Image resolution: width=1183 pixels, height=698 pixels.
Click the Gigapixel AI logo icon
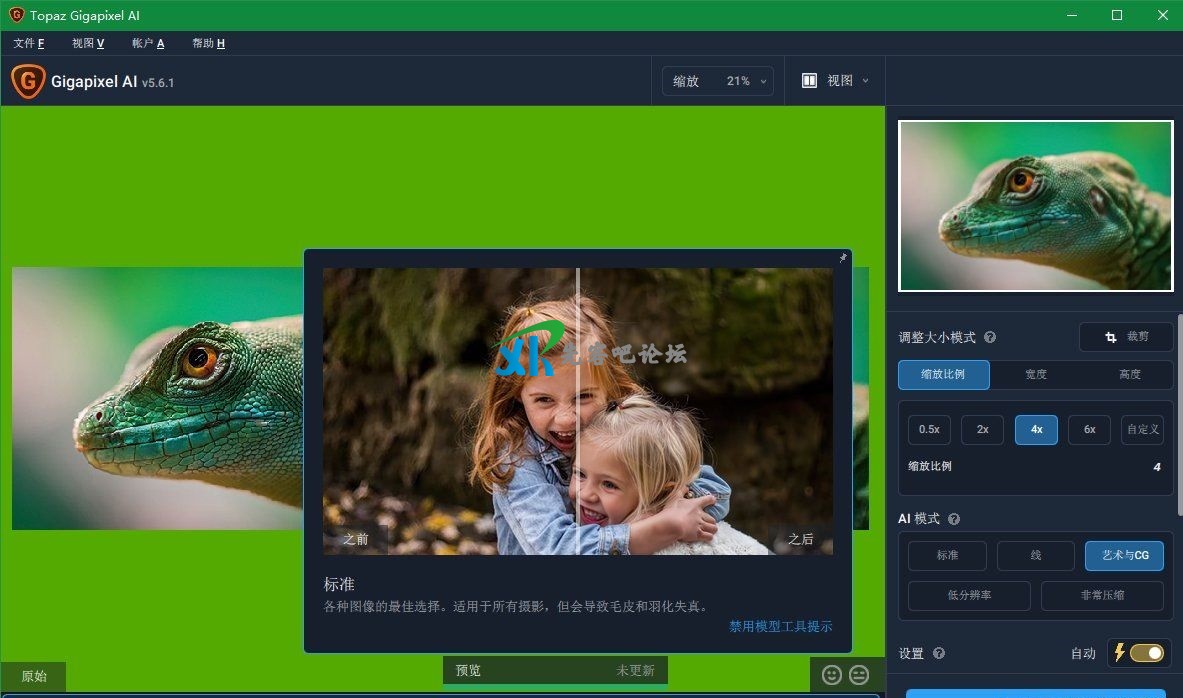click(28, 82)
